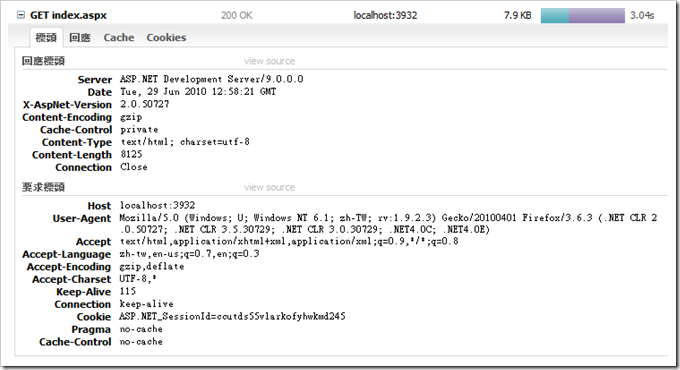Select the ASP.NET_SessionId cookie value
Image resolution: width=680 pixels, height=370 pixels.
tap(232, 316)
